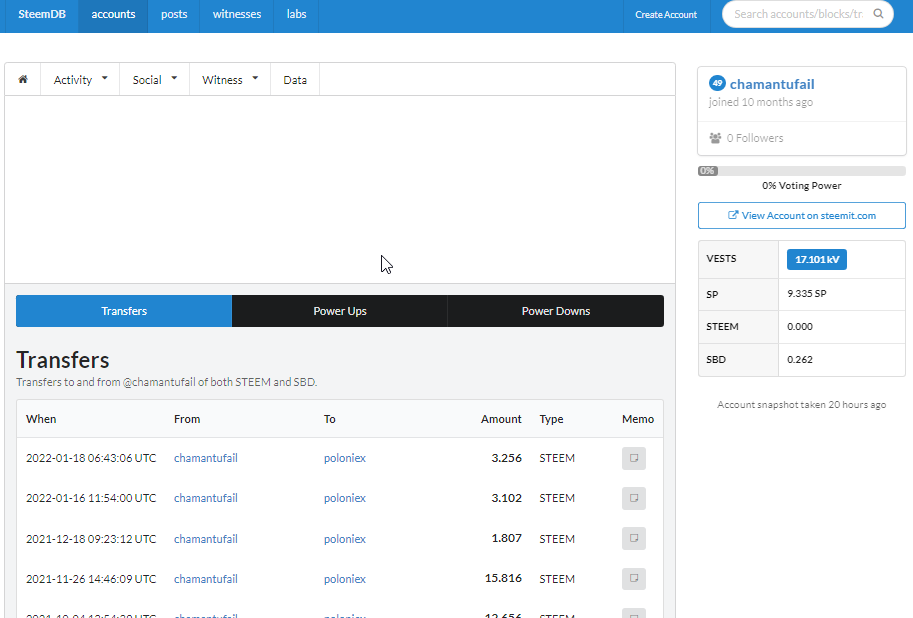This screenshot has width=913, height=618.
Task: Click the search magnifier icon
Action: [x=878, y=14]
